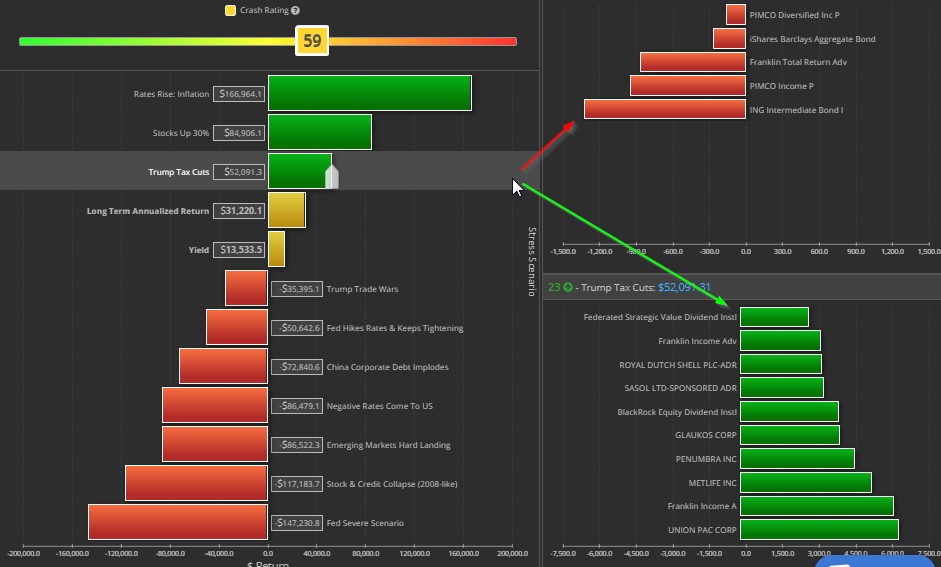Image resolution: width=941 pixels, height=567 pixels.
Task: Click the $13,533.5 Yield value box
Action: [239, 250]
